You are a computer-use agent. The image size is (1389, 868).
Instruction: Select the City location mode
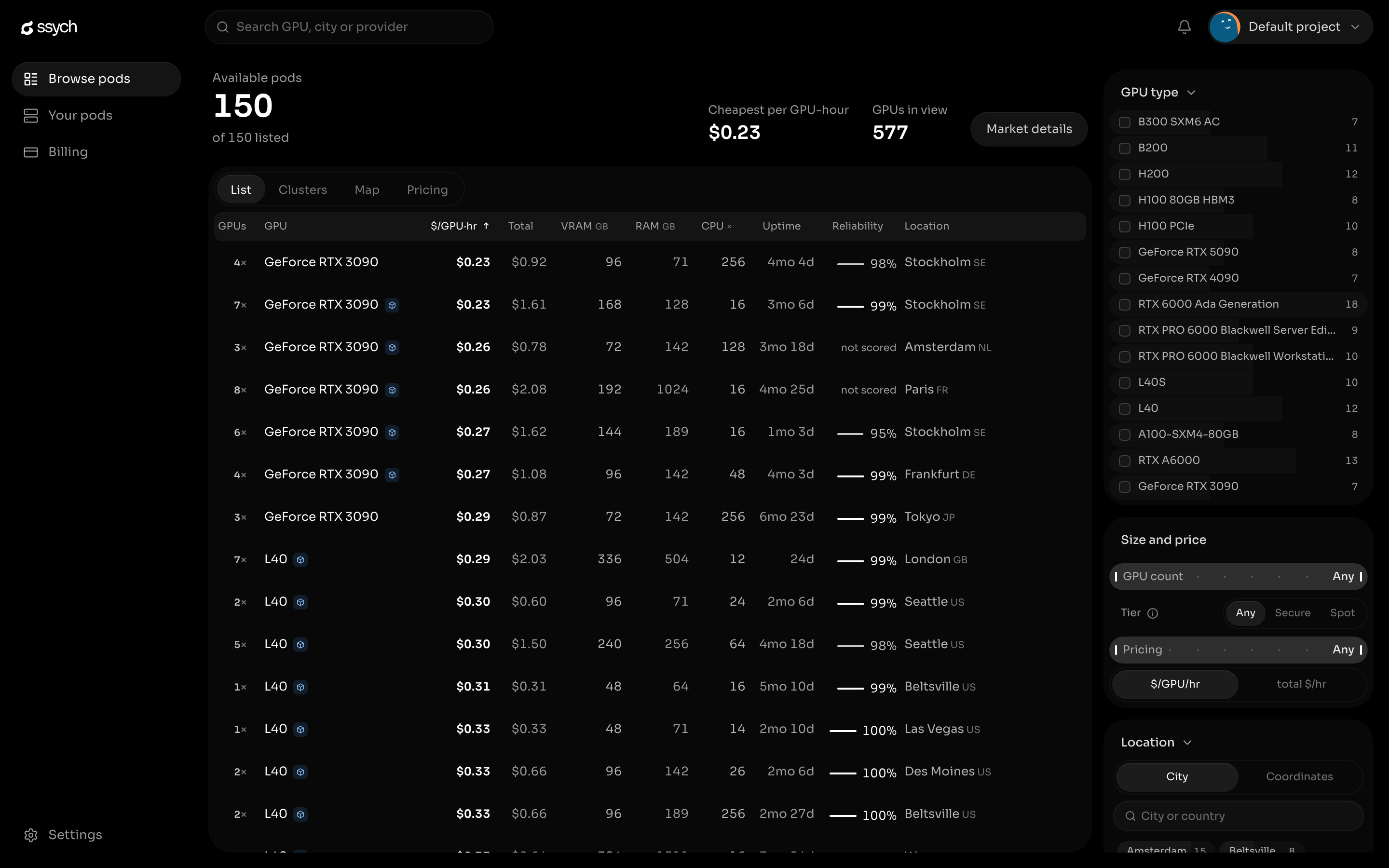pos(1177,777)
